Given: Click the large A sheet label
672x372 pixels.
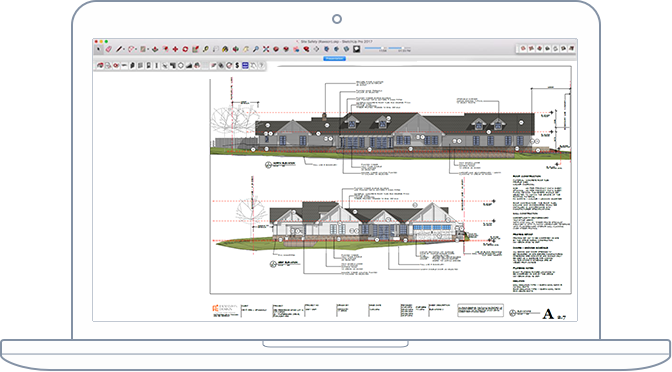Looking at the screenshot, I should [x=548, y=314].
